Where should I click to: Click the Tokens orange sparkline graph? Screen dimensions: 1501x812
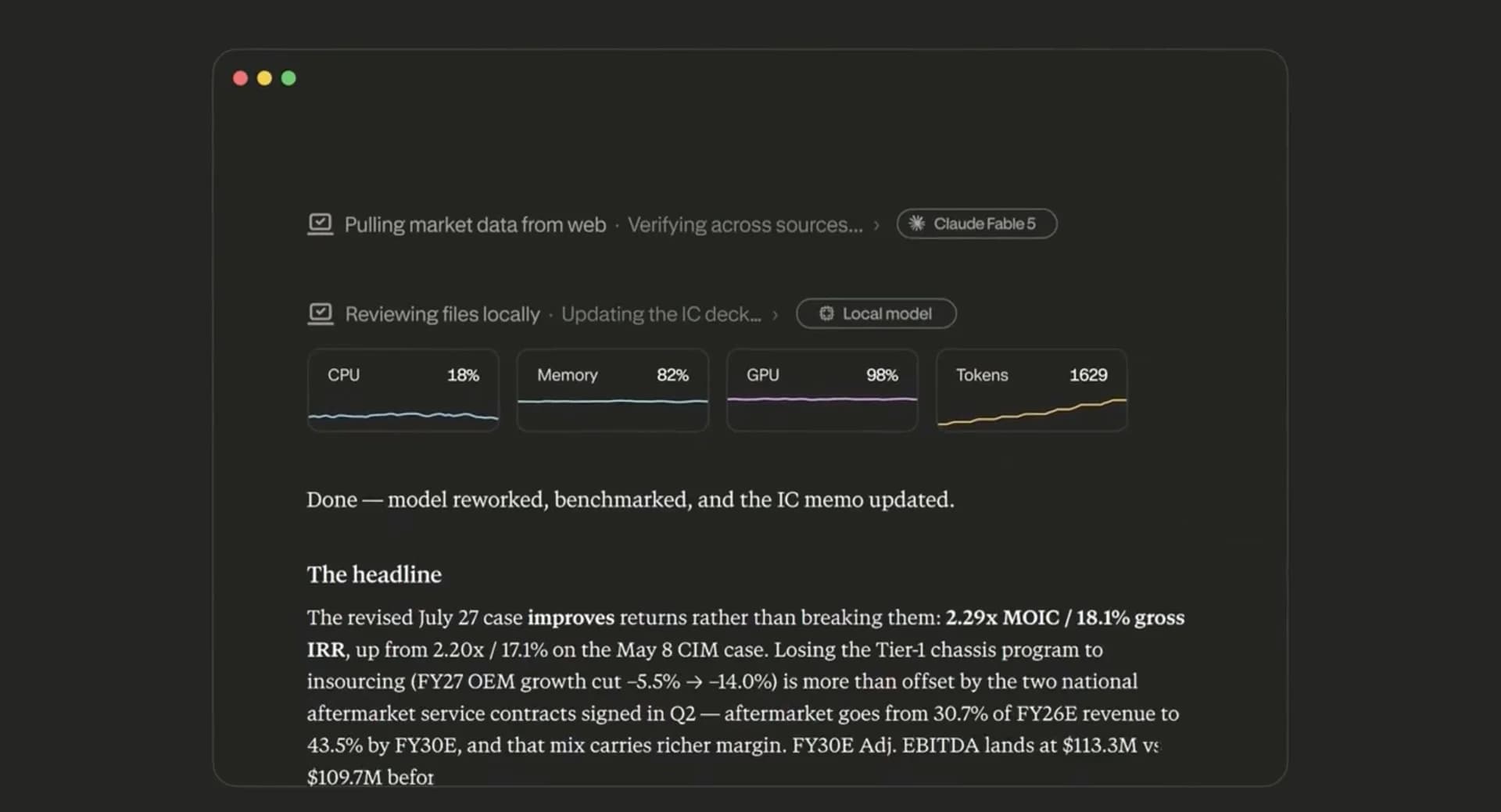[x=1032, y=412]
